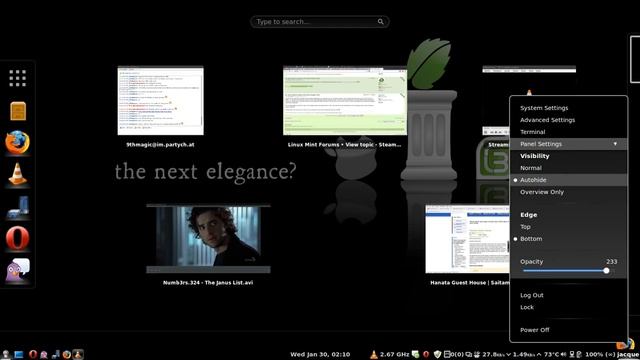This screenshot has height=360, width=640.
Task: Click inside the Type to search field
Action: pos(320,22)
